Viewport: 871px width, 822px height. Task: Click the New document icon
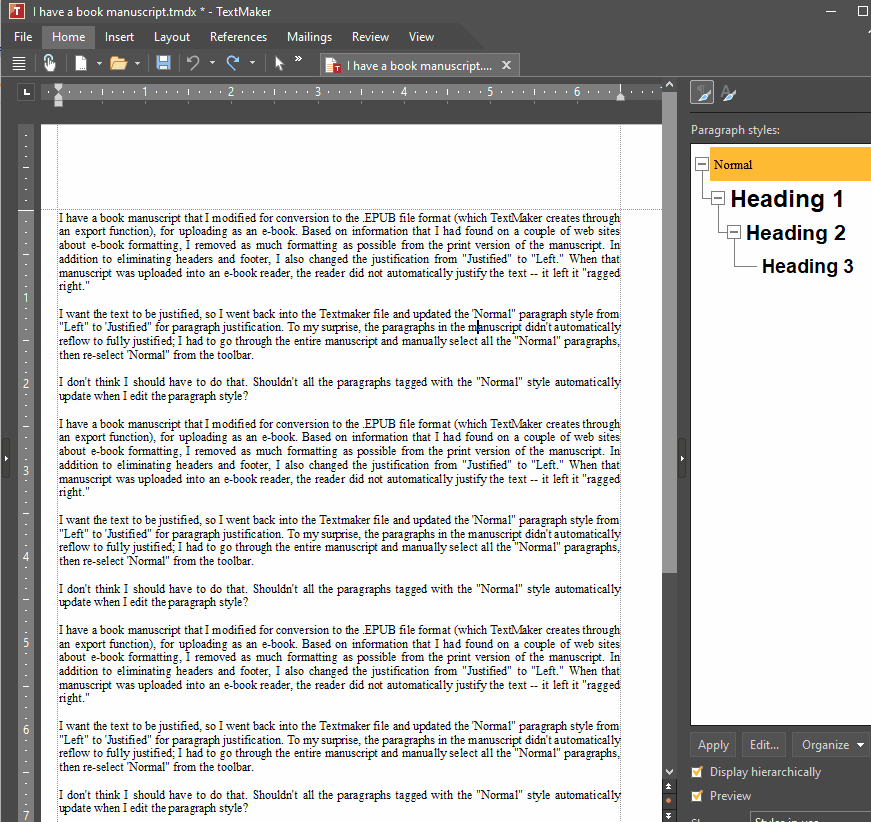point(81,63)
